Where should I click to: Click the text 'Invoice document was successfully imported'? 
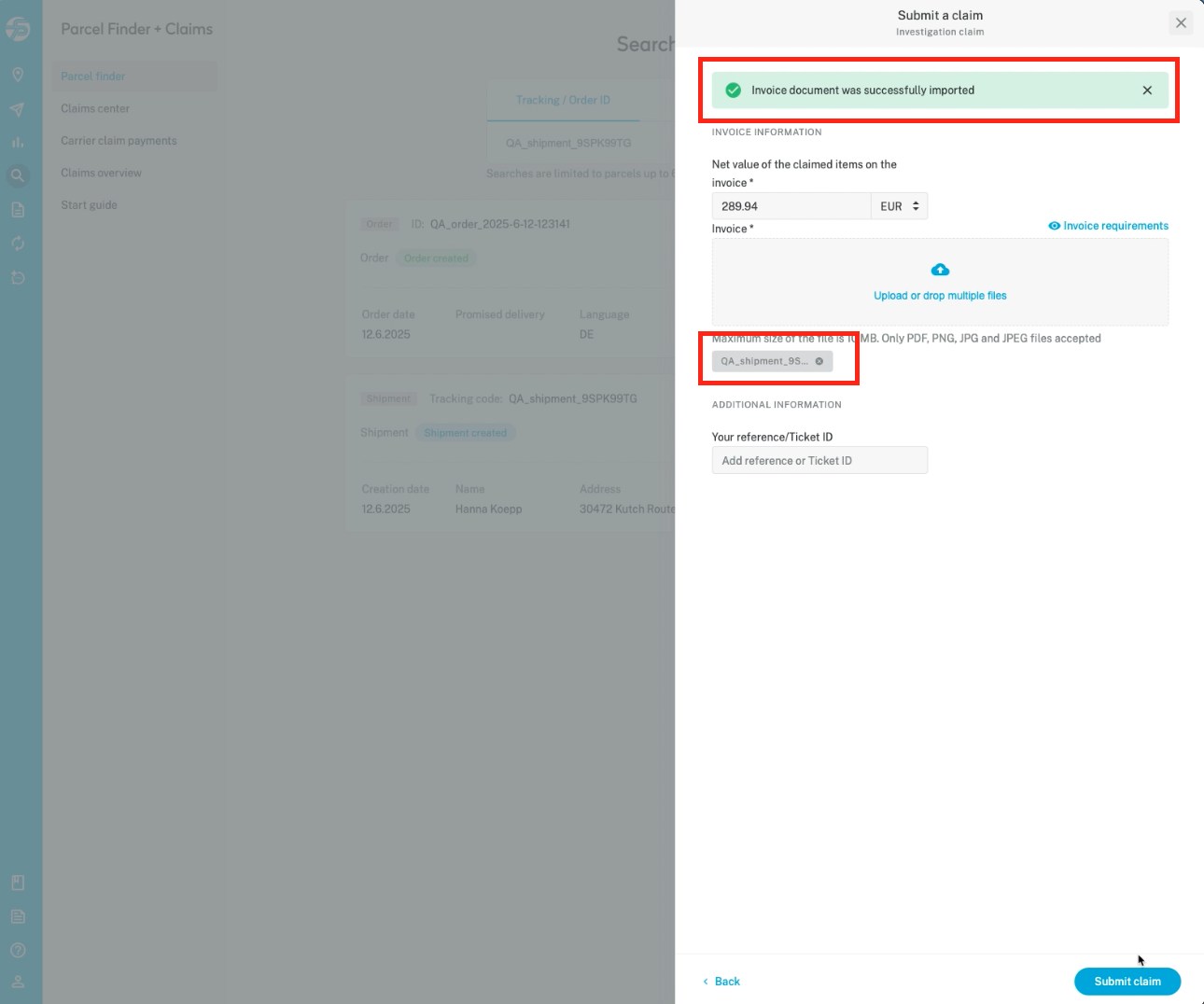(862, 91)
